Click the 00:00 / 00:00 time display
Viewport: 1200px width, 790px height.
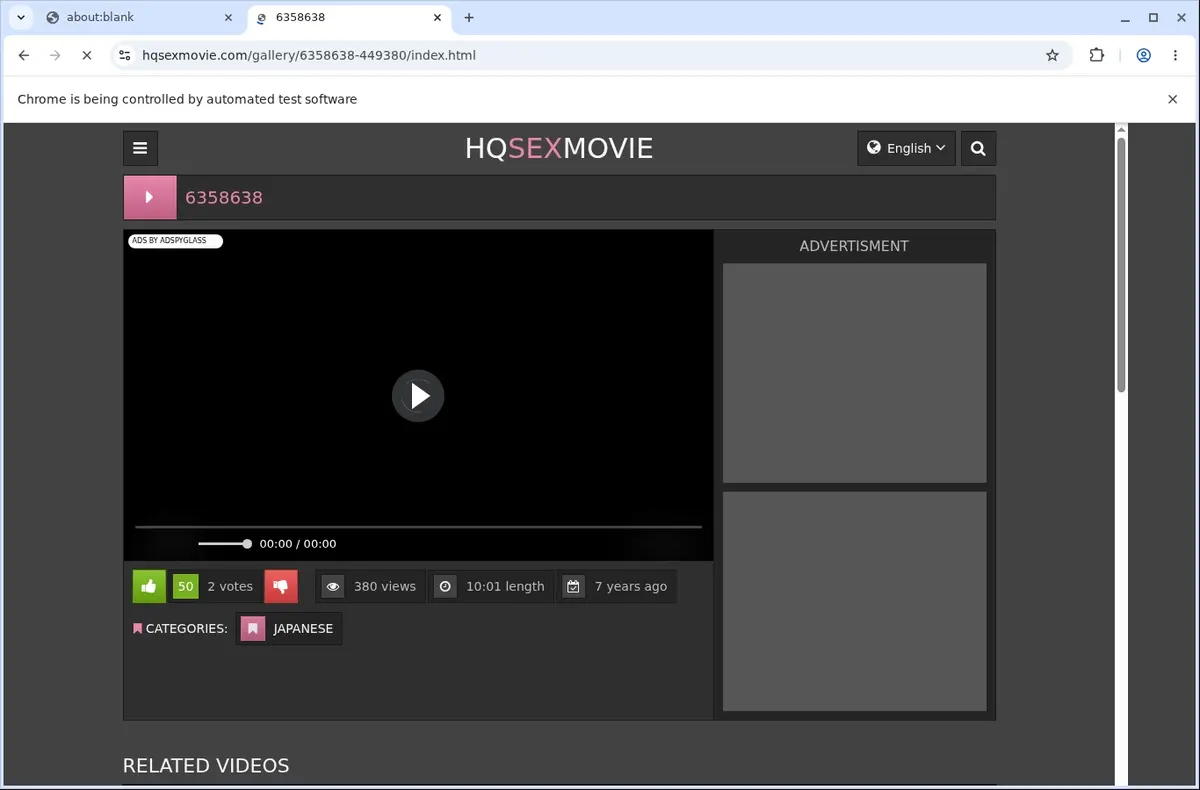click(x=298, y=544)
